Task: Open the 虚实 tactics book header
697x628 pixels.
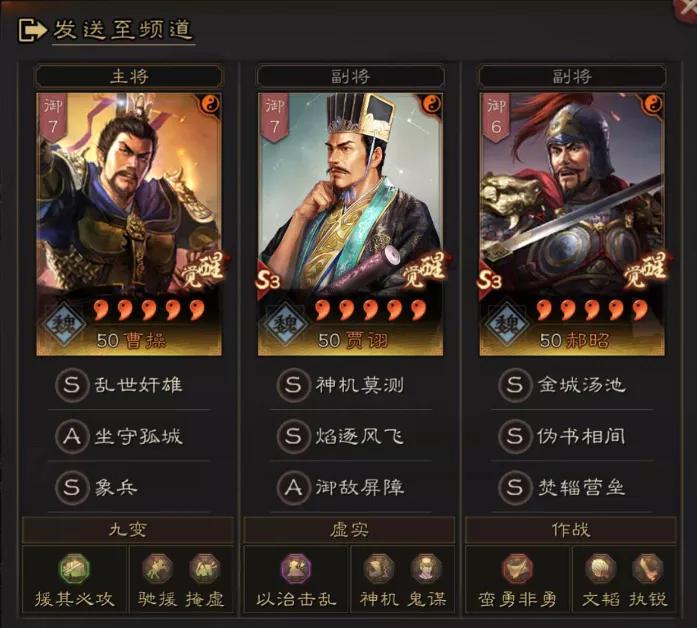Action: click(349, 530)
